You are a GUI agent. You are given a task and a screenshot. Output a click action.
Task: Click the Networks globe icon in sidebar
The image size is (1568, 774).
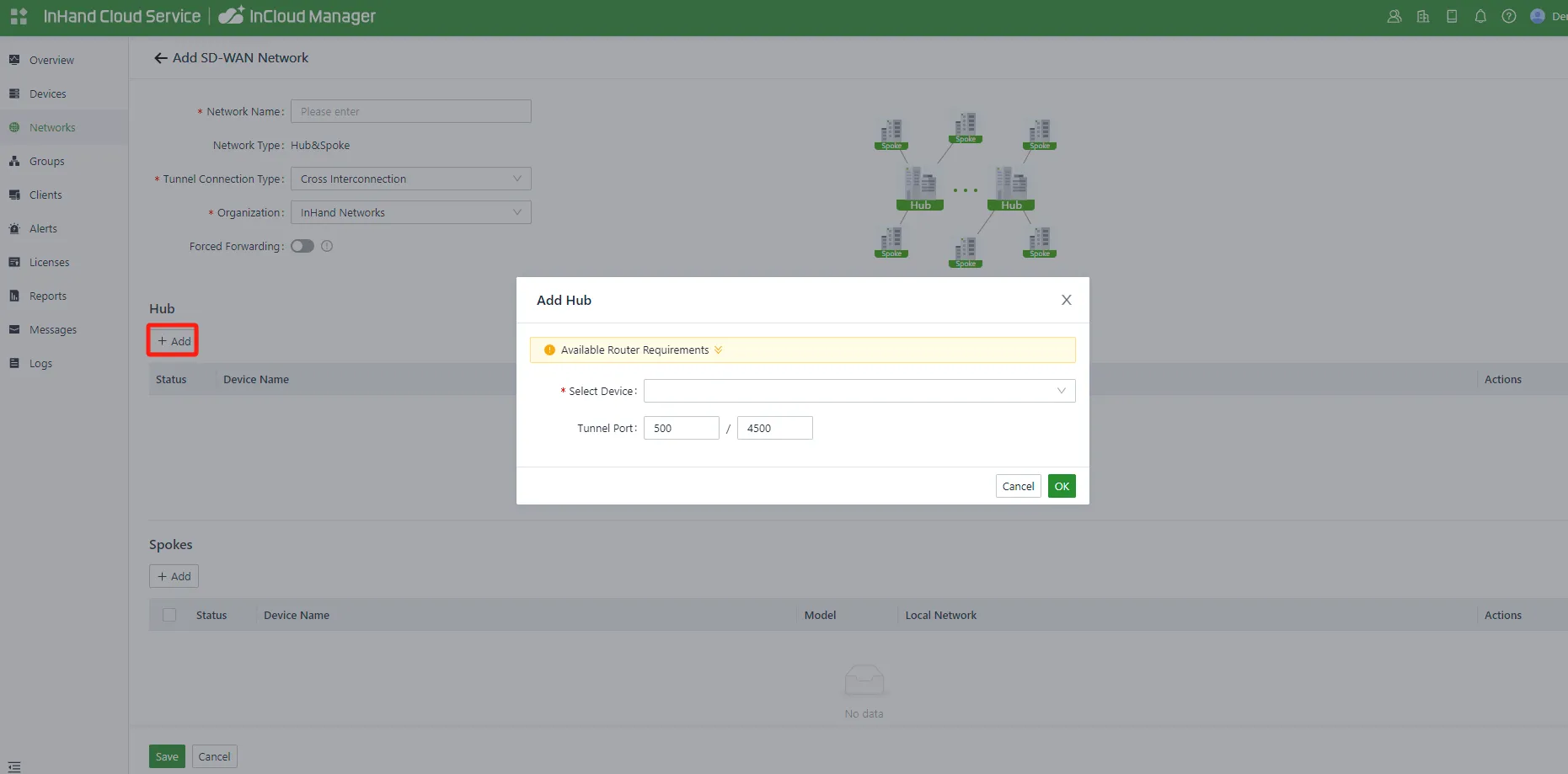tap(14, 127)
